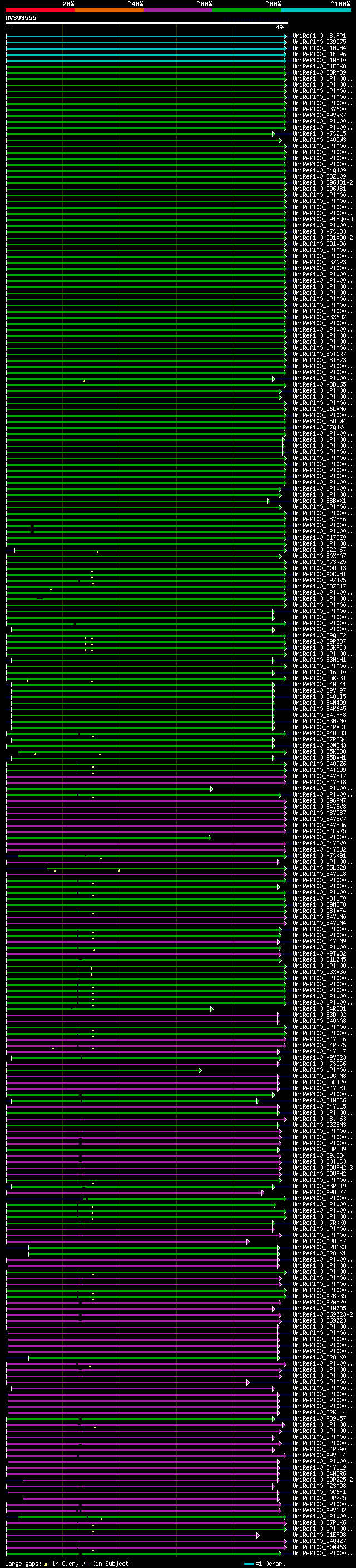The width and height of the screenshot is (356, 1568).
Task: Select the UniRef100_B0I1R7 label
Action: (x=319, y=354)
